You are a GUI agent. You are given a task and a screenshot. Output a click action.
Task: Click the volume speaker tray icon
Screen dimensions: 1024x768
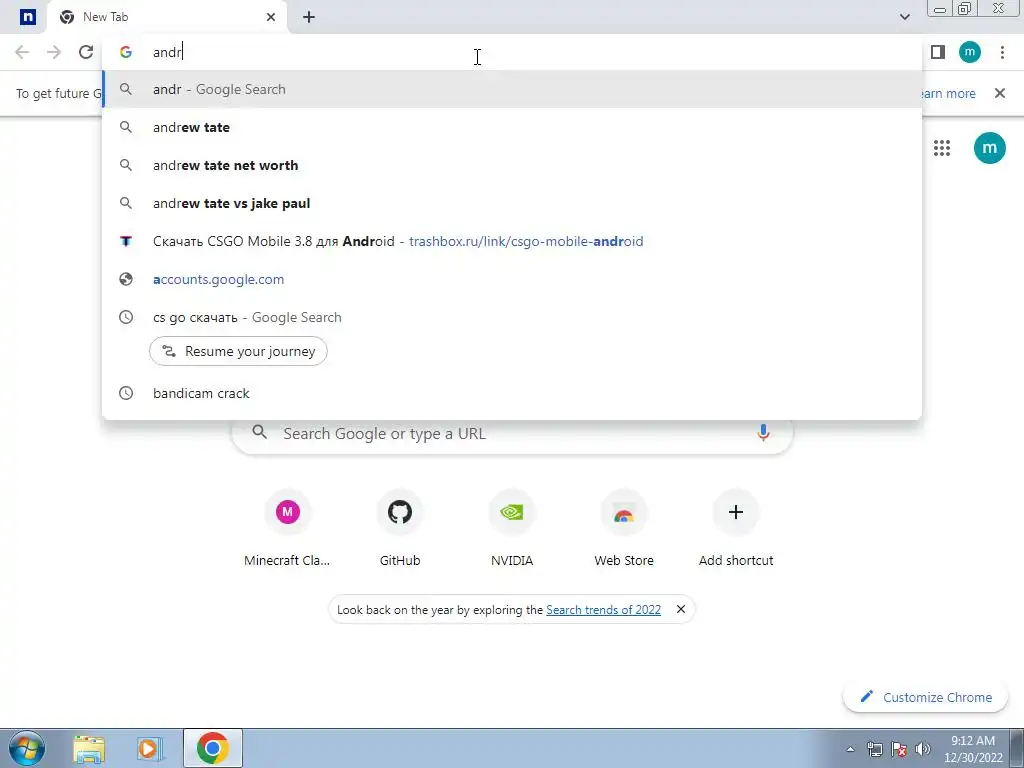[923, 749]
